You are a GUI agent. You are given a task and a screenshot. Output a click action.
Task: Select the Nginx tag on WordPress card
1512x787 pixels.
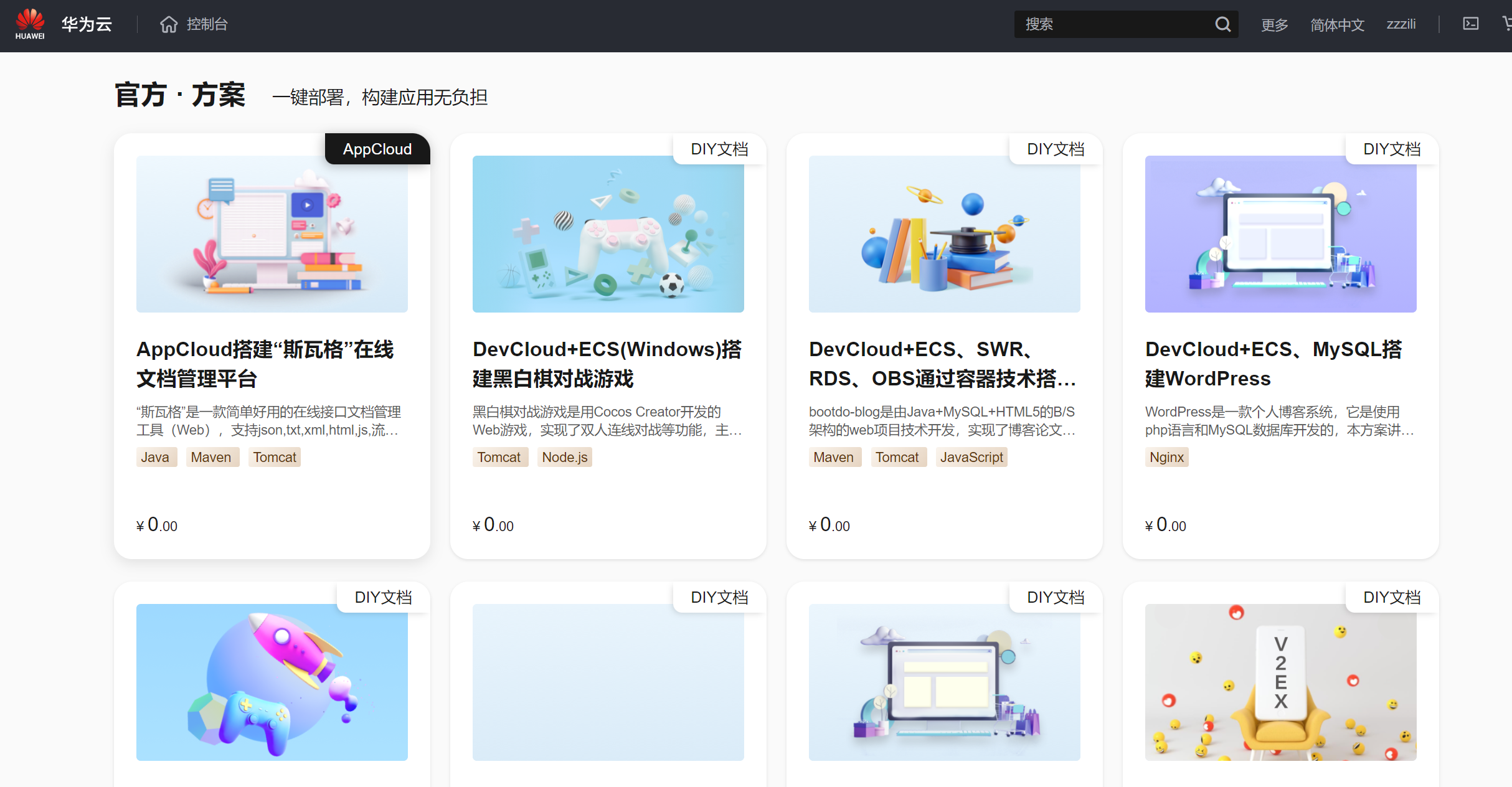coord(1166,458)
